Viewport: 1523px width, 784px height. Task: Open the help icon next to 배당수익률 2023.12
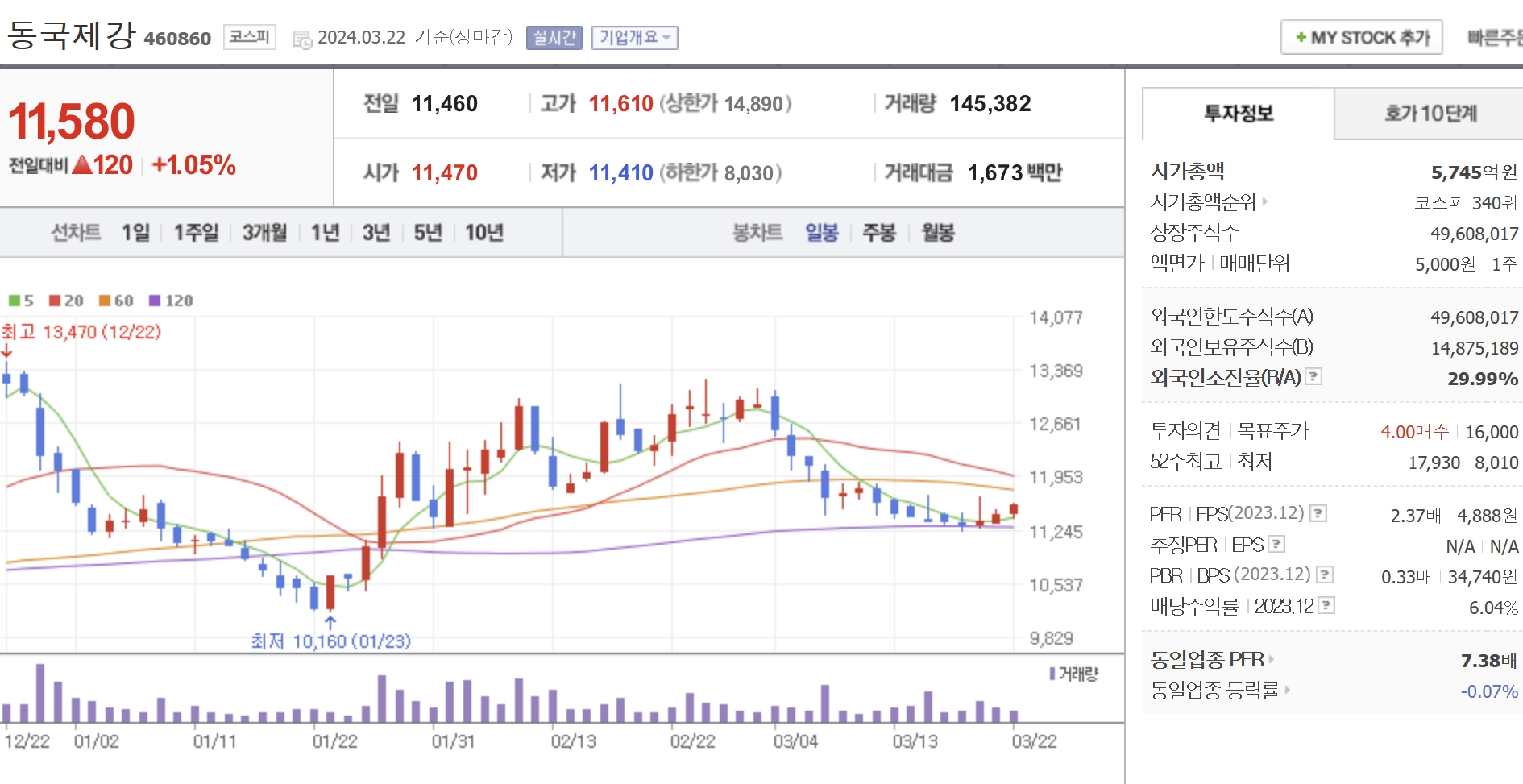1327,605
